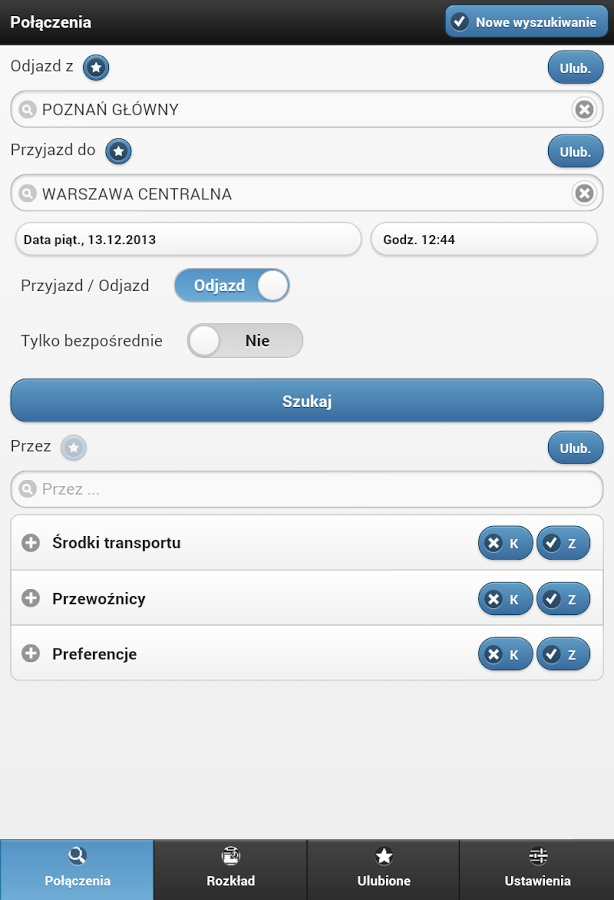The image size is (614, 900).
Task: Open the Ustawienia tab
Action: (x=537, y=868)
